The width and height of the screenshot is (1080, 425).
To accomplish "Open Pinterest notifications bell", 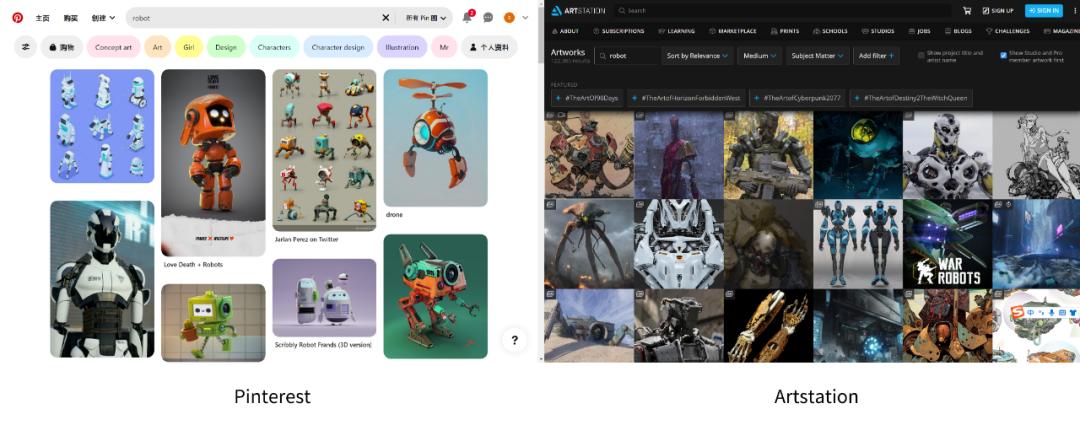I will [x=468, y=18].
